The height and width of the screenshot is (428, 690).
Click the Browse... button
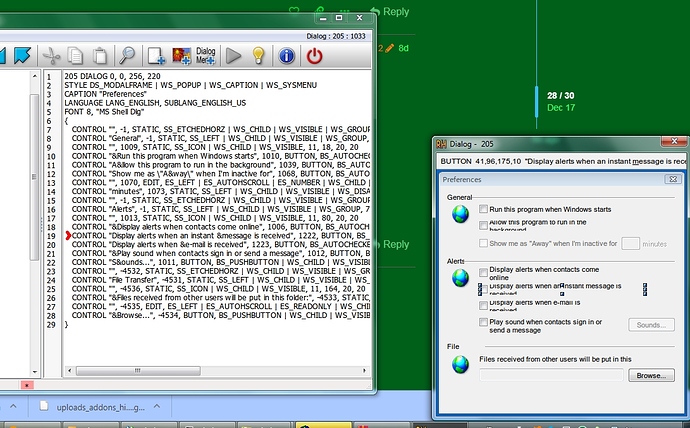(x=651, y=376)
